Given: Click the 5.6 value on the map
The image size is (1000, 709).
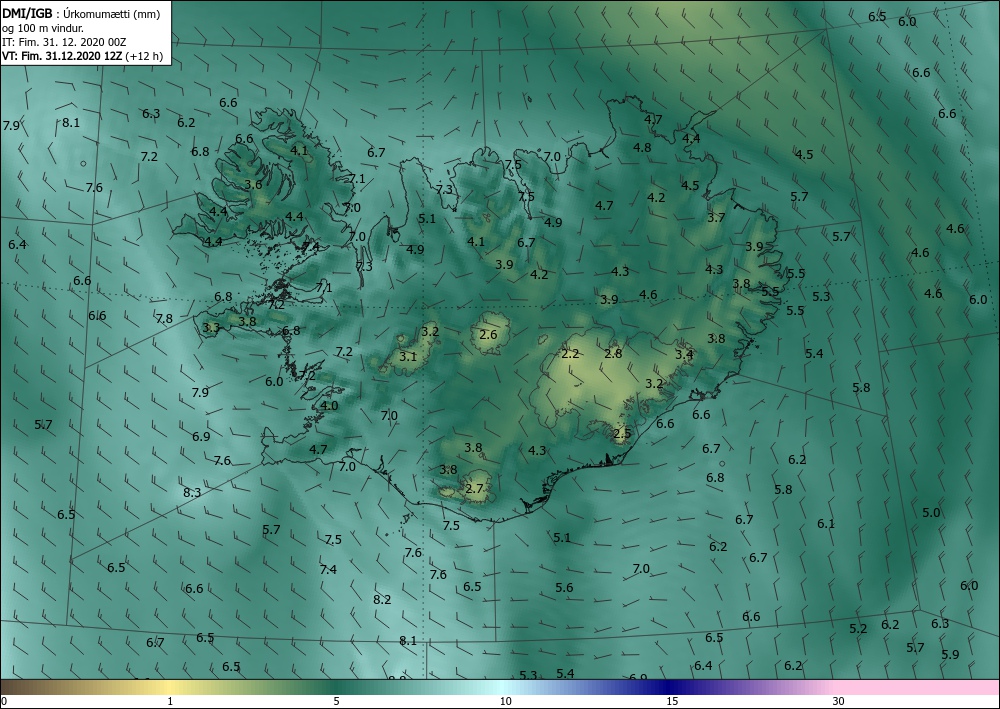Looking at the screenshot, I should tap(564, 588).
